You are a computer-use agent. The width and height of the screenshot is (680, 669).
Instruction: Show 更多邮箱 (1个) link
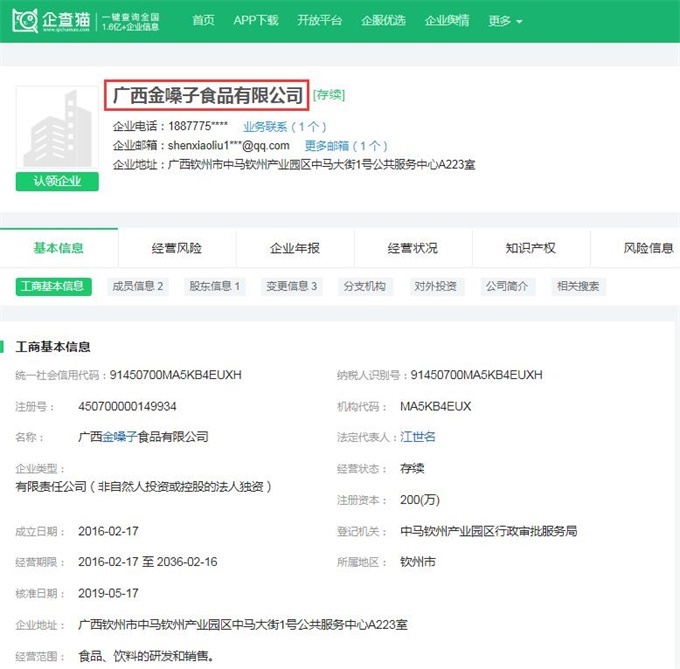(x=346, y=146)
